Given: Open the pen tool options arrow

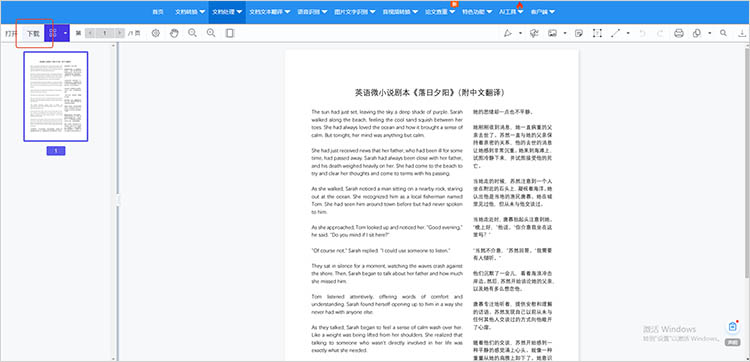Looking at the screenshot, I should pyautogui.click(x=520, y=33).
